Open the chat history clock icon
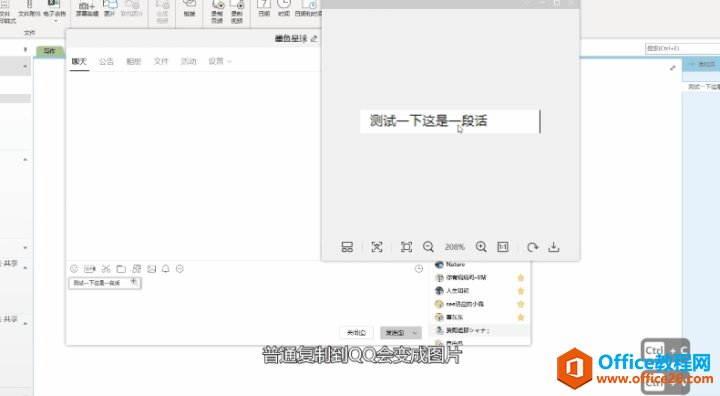The image size is (720, 396). 419,269
